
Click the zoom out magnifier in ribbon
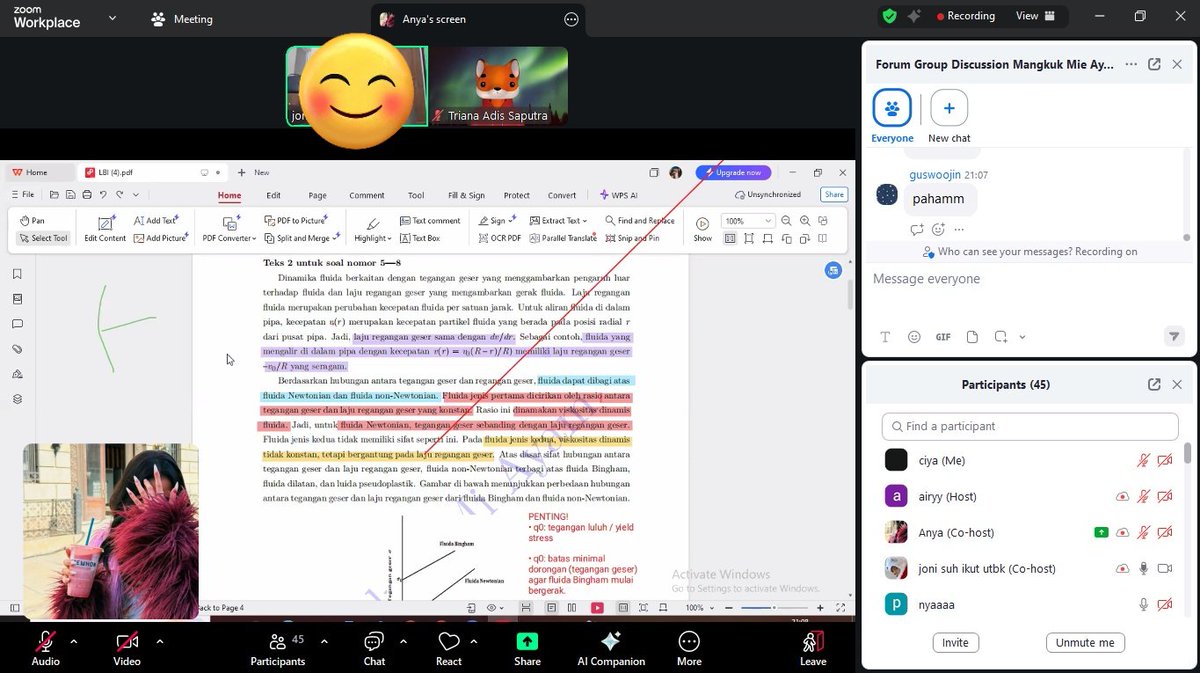coord(788,221)
